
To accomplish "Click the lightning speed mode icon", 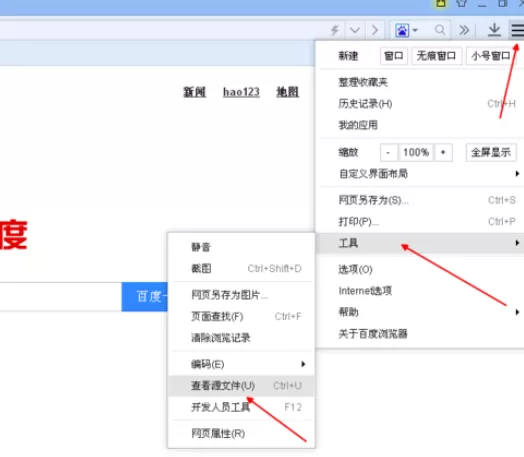I will [x=335, y=30].
